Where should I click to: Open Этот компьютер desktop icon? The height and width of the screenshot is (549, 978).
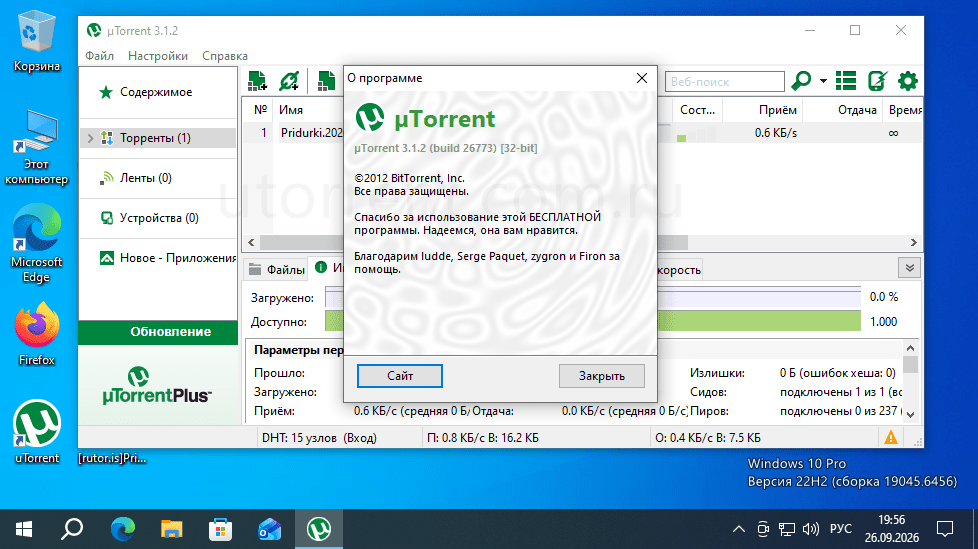tap(37, 148)
